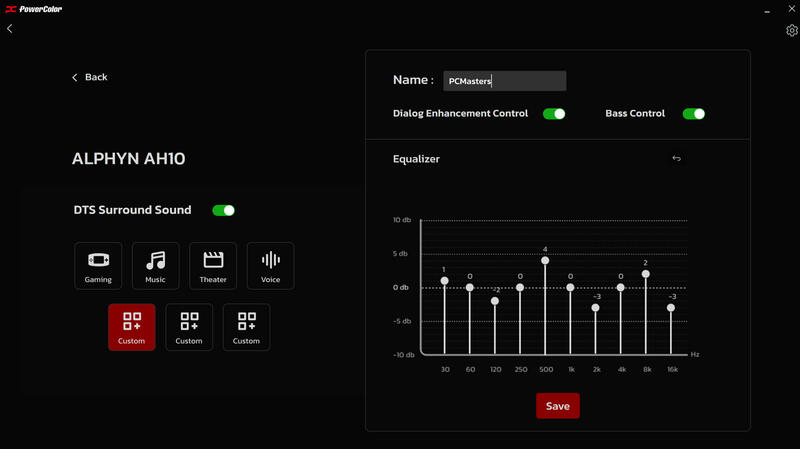Select the Theater sound preset

point(213,266)
